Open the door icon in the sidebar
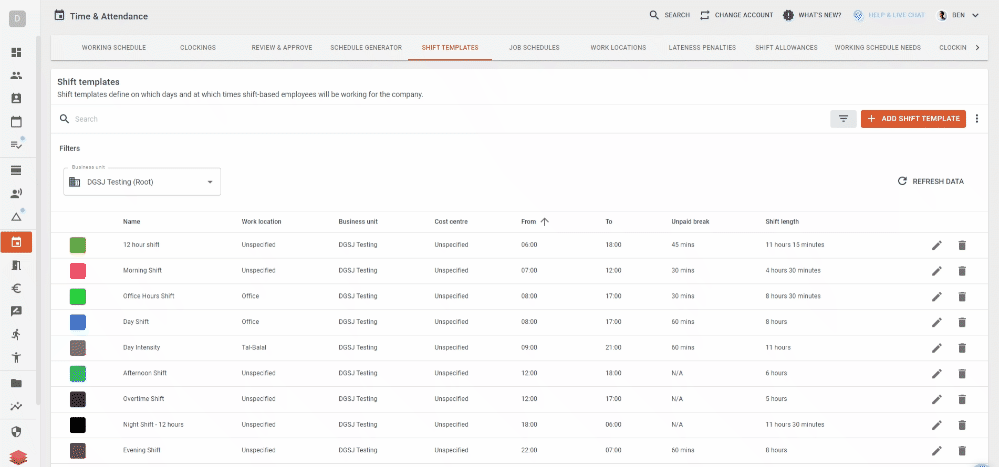Image resolution: width=999 pixels, height=467 pixels. pyautogui.click(x=17, y=266)
